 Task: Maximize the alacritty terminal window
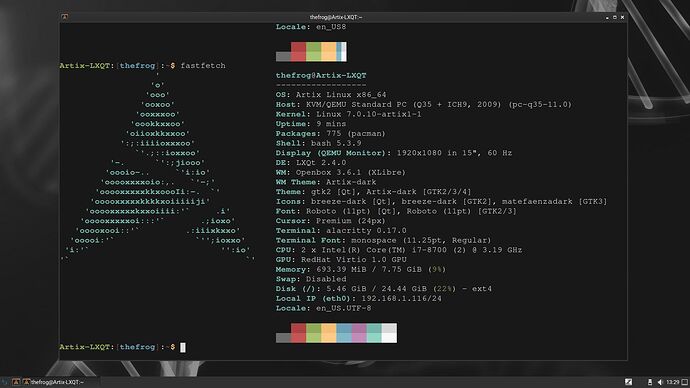pos(615,17)
